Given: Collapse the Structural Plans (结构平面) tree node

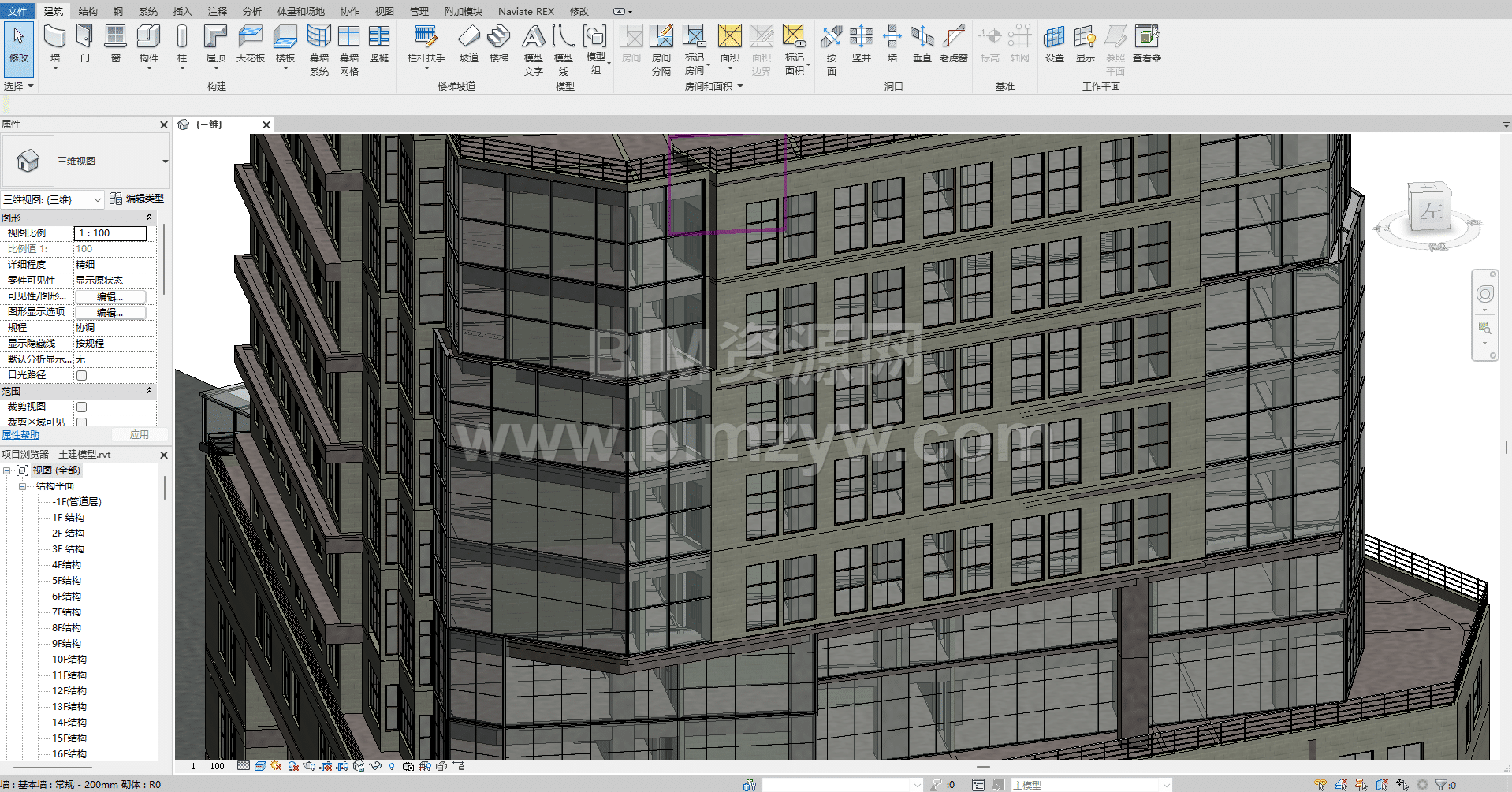Looking at the screenshot, I should click(x=23, y=486).
